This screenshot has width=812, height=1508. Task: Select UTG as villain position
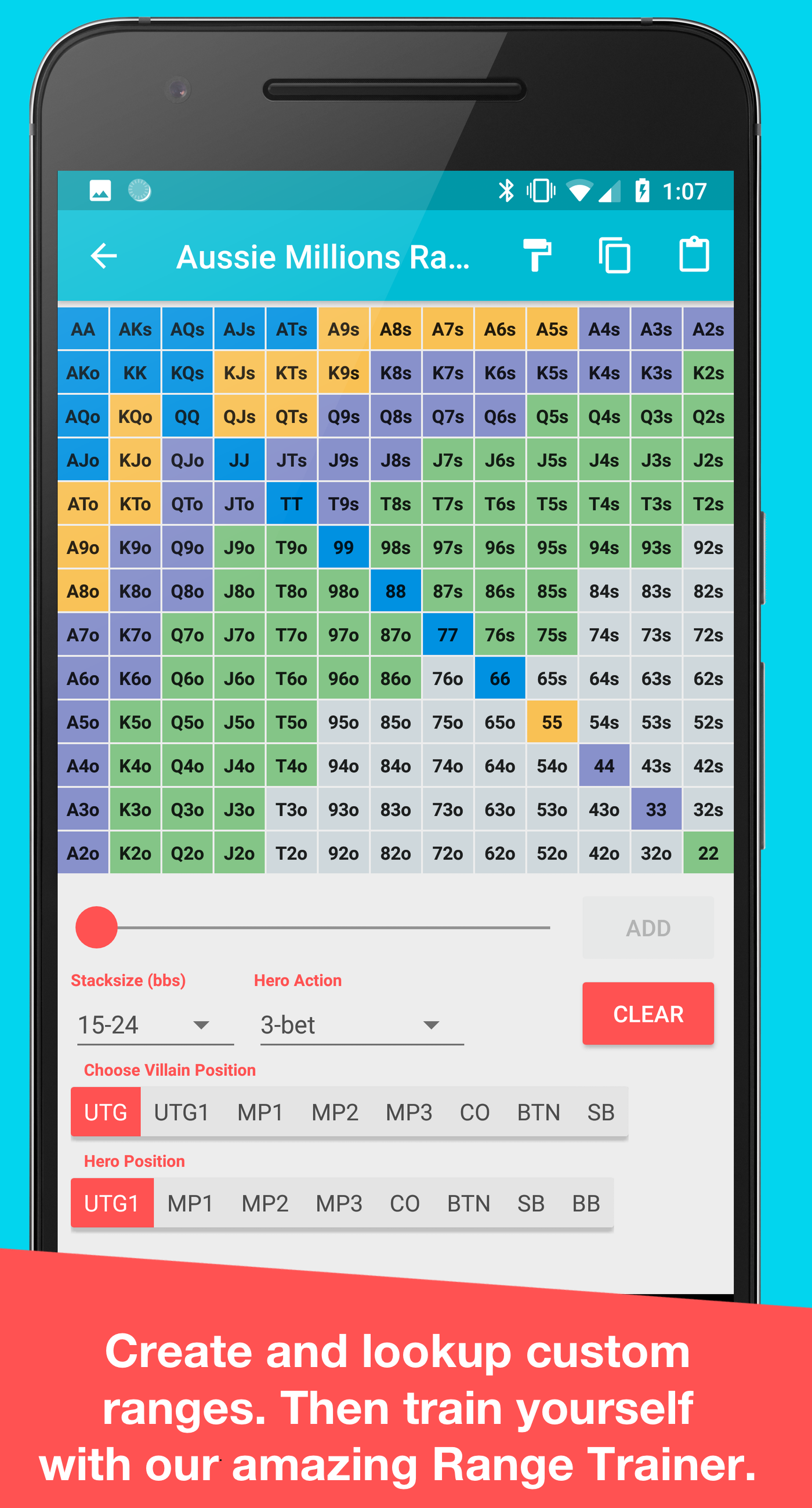(106, 1112)
